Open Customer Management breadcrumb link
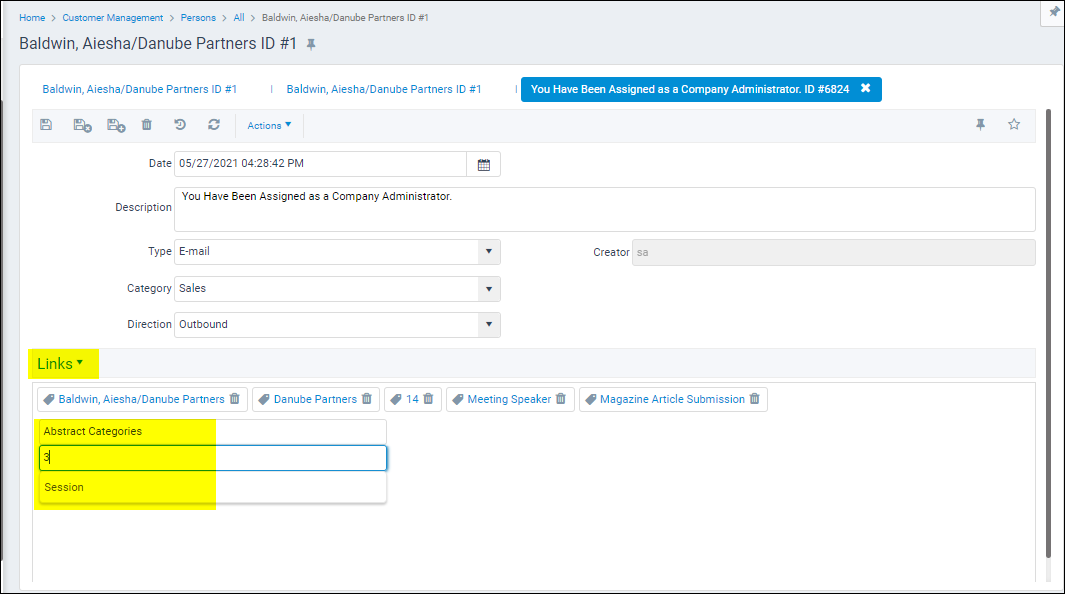The height and width of the screenshot is (594, 1065). tap(113, 18)
